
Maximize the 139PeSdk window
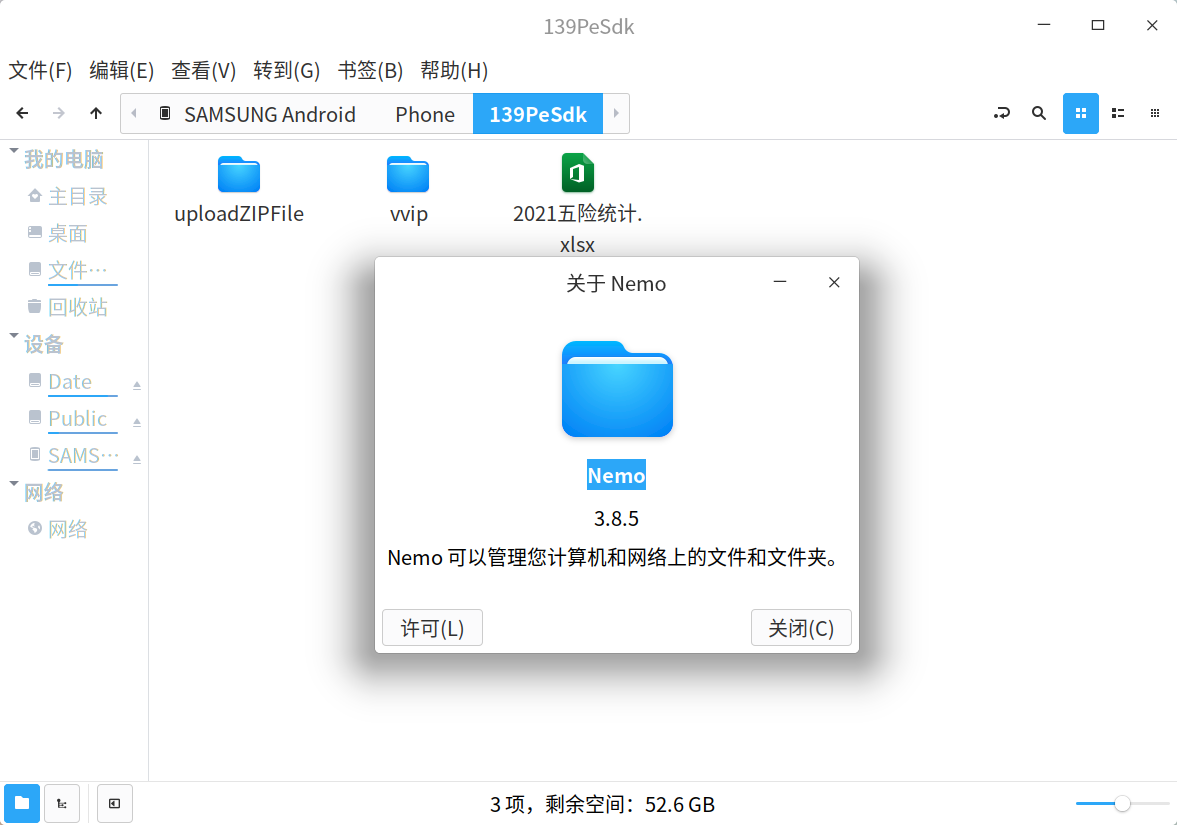pos(1097,26)
